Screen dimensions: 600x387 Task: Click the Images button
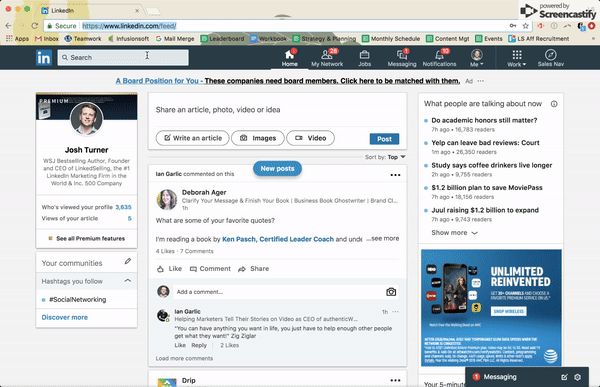pos(258,138)
